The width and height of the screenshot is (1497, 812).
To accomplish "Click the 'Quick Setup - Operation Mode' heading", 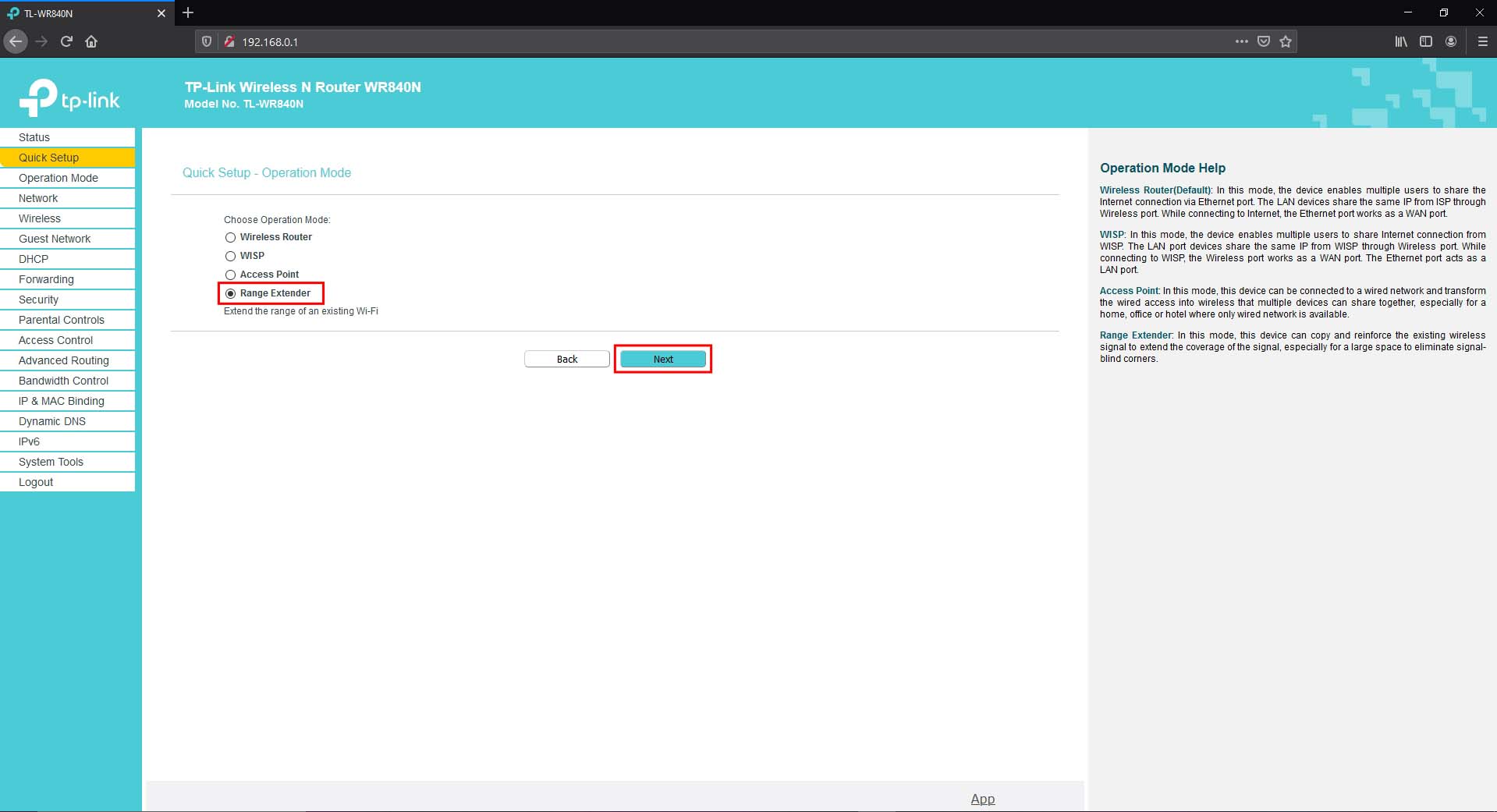I will 267,172.
